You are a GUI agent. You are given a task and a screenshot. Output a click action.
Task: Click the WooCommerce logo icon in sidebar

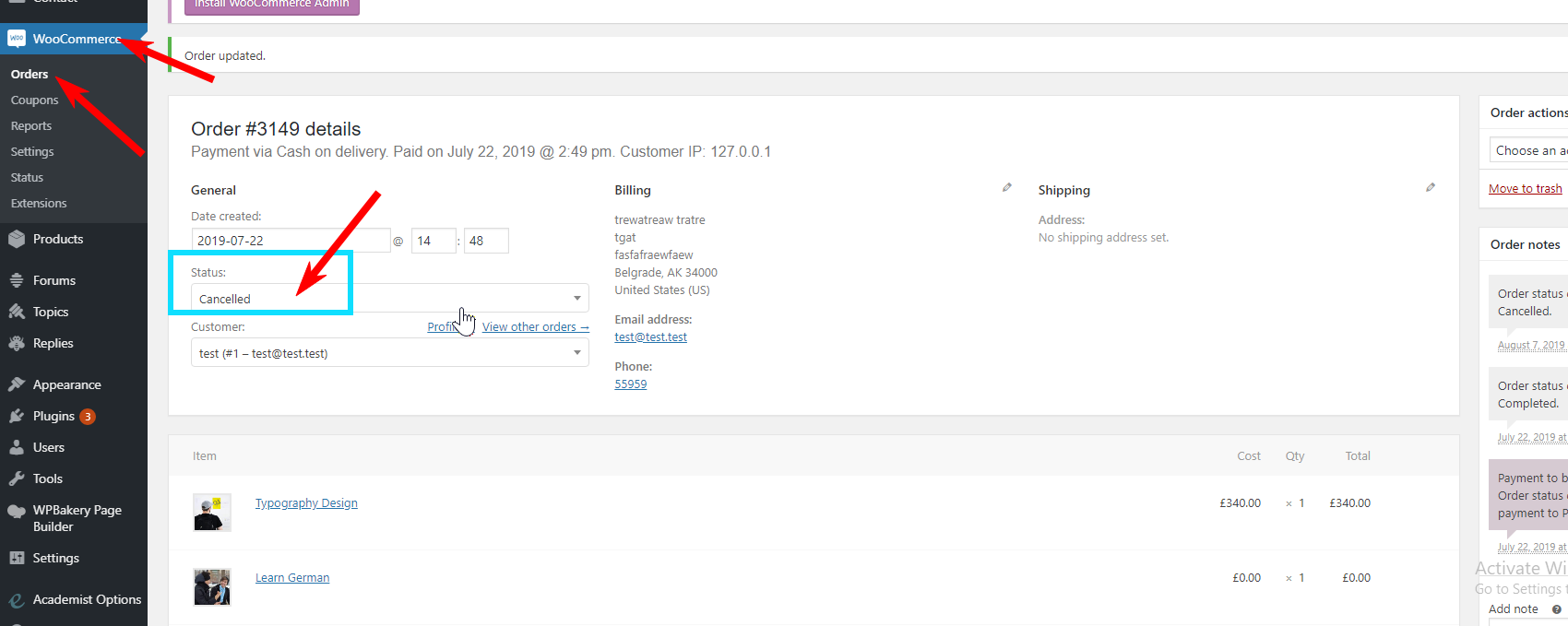click(17, 39)
